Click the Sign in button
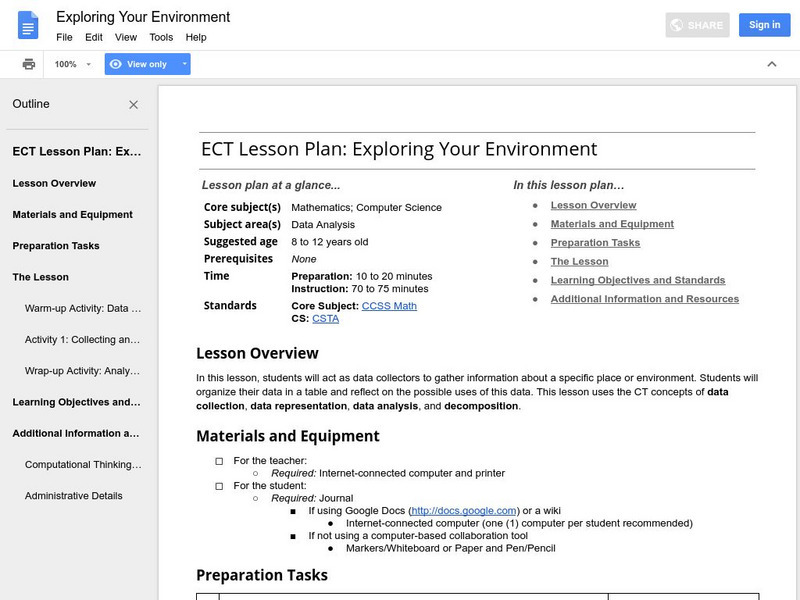The width and height of the screenshot is (800, 600). click(764, 25)
